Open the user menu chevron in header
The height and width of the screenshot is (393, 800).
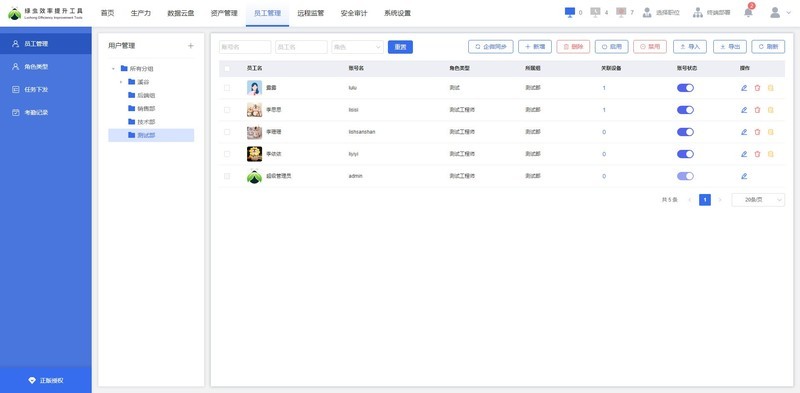tap(789, 13)
